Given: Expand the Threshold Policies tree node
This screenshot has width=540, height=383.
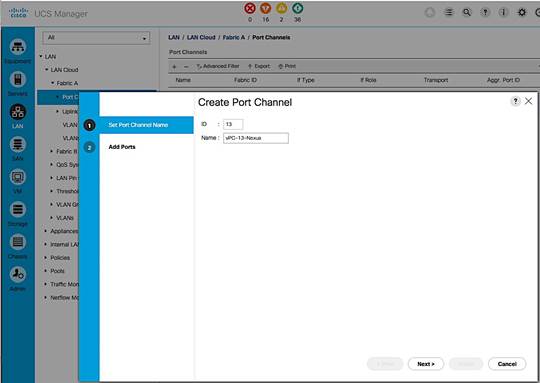Looking at the screenshot, I should (x=52, y=191).
